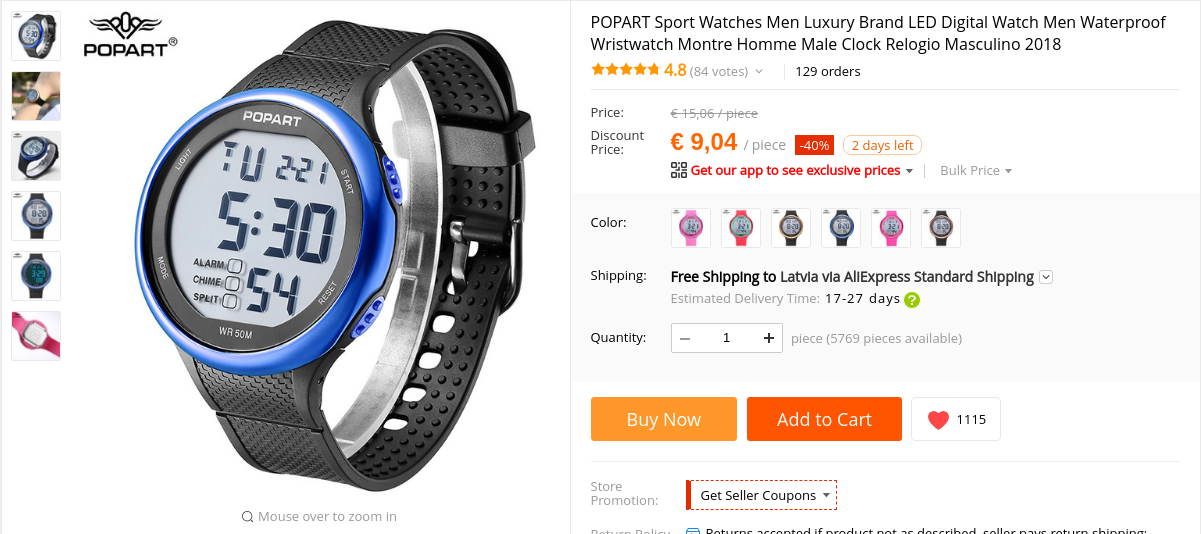Click the minus icon to decrease quantity

tap(685, 338)
